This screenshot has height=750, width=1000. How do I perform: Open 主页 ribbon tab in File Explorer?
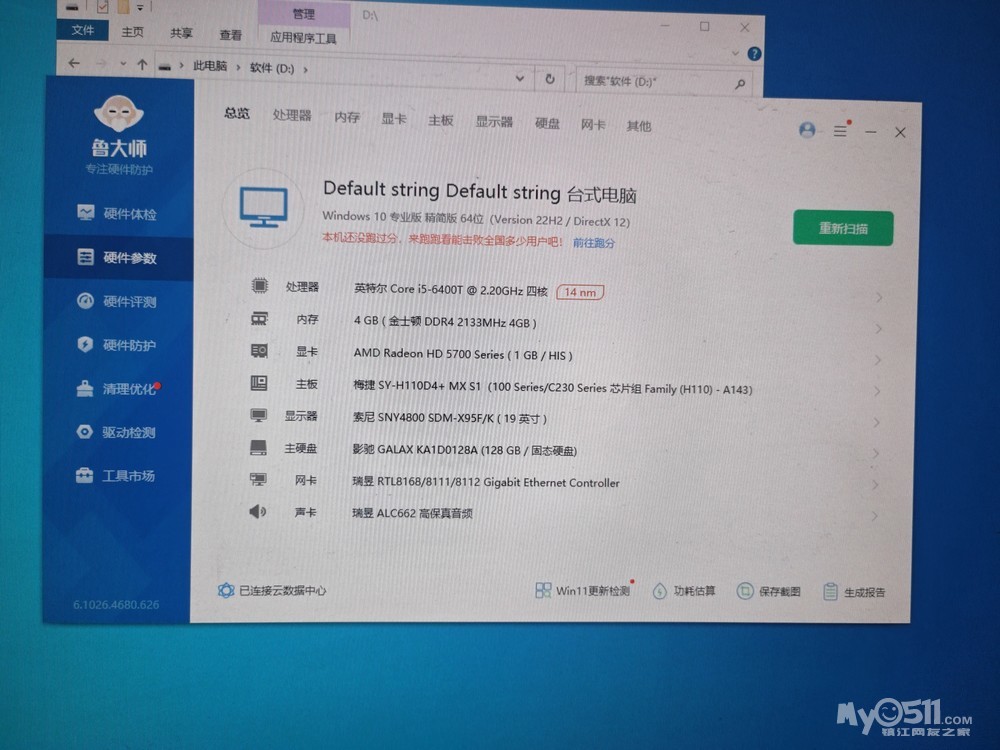(x=133, y=31)
